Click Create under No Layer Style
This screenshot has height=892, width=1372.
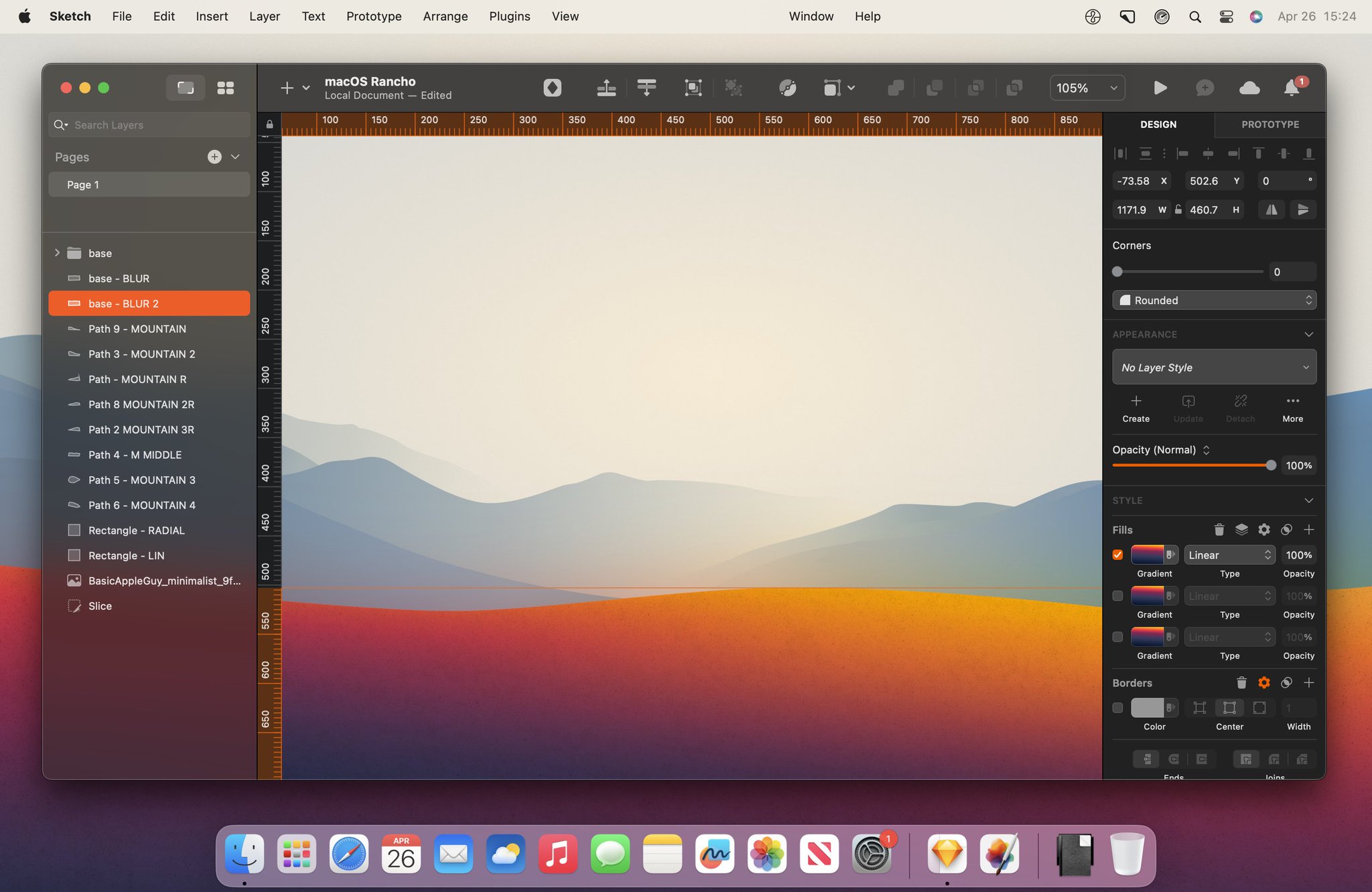tap(1136, 408)
